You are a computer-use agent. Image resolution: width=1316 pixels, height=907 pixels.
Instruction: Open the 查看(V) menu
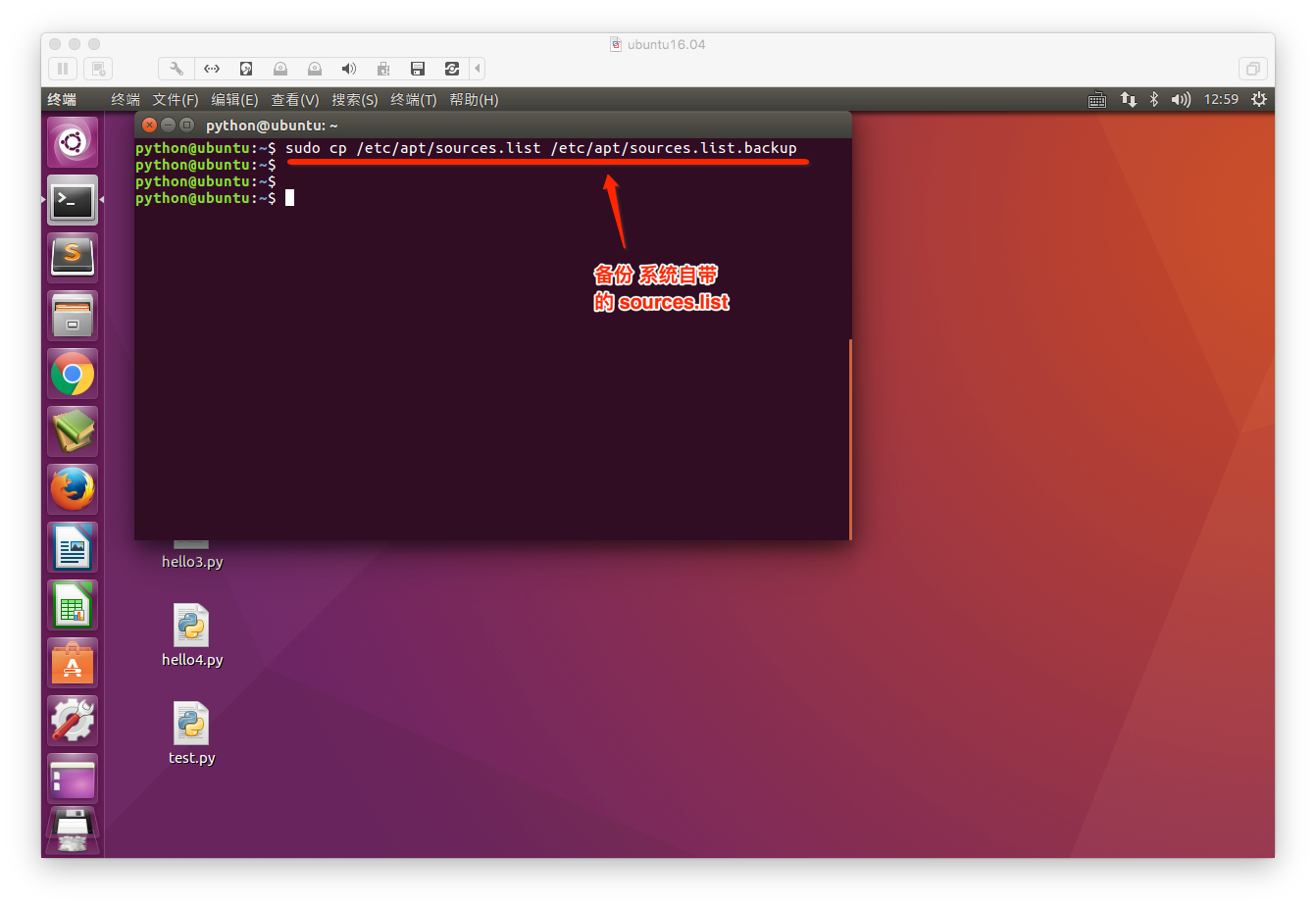point(295,100)
